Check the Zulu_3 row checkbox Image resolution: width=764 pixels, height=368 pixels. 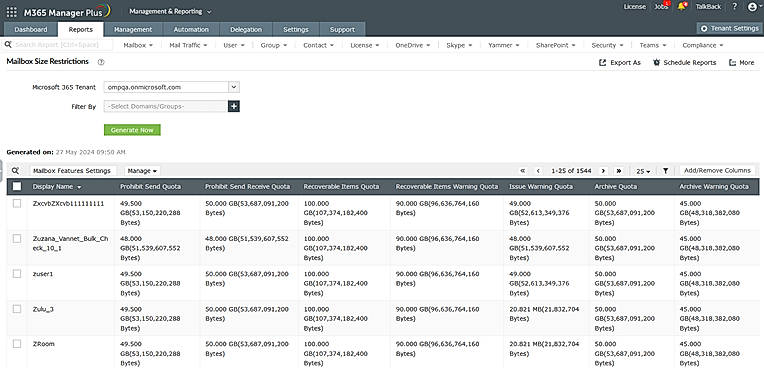[x=17, y=309]
